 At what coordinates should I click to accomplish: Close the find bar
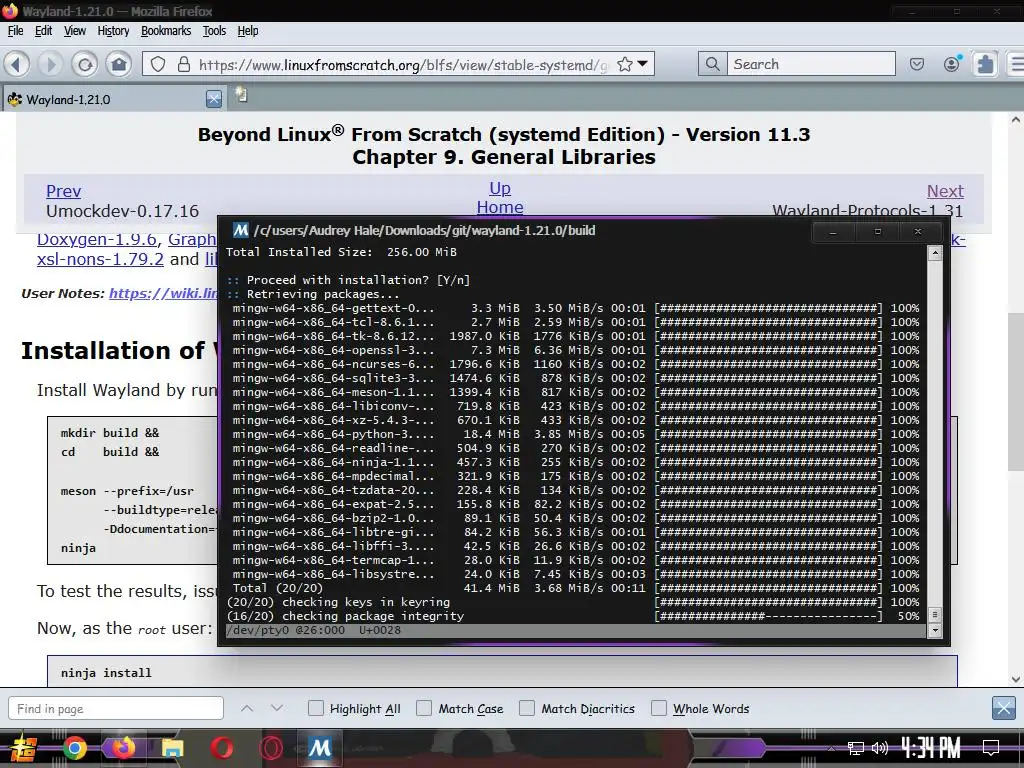coord(1004,708)
